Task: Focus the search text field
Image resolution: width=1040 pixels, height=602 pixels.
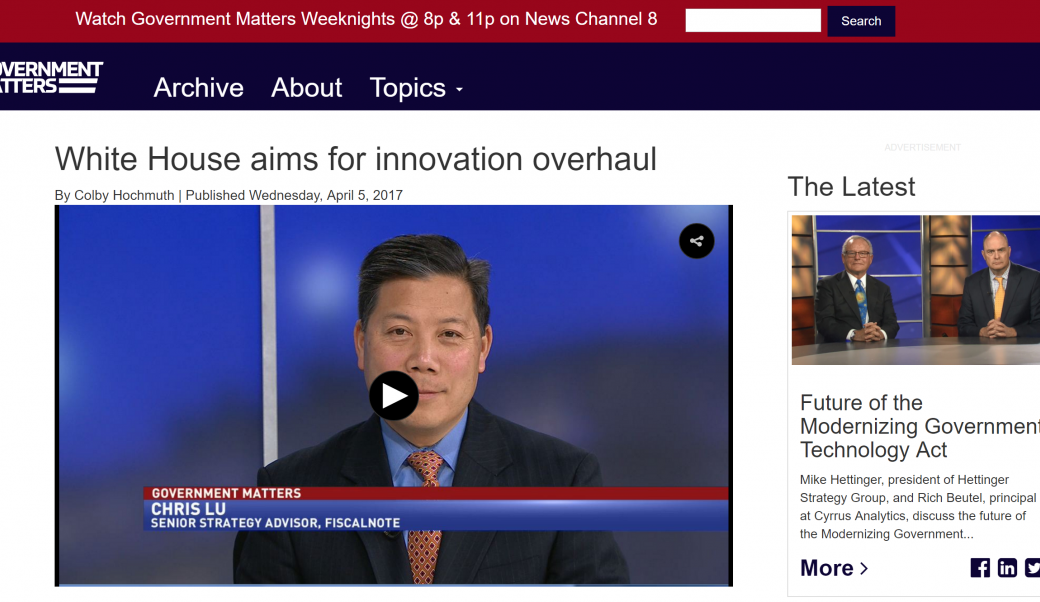Action: pyautogui.click(x=752, y=21)
